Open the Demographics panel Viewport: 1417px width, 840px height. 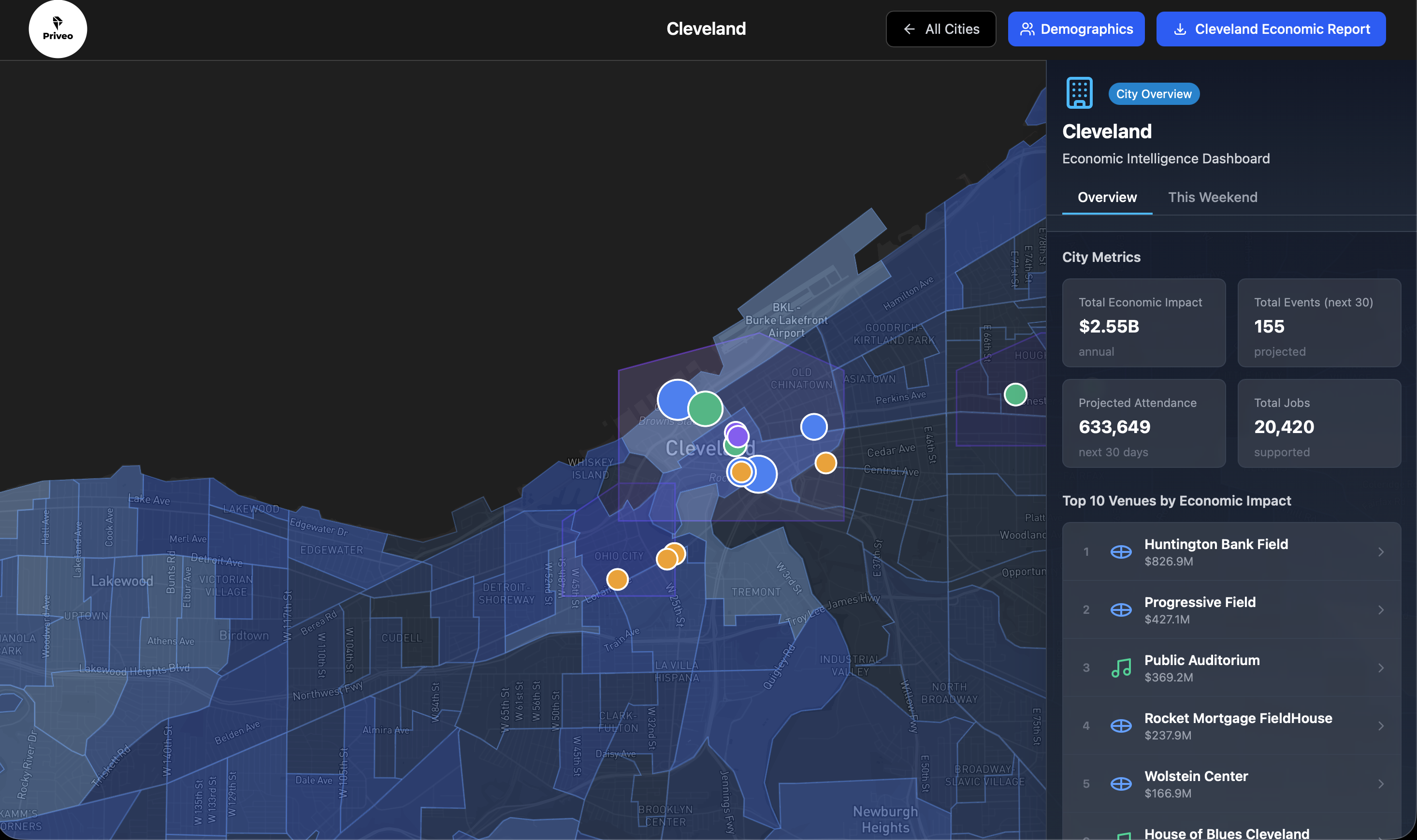[x=1076, y=29]
